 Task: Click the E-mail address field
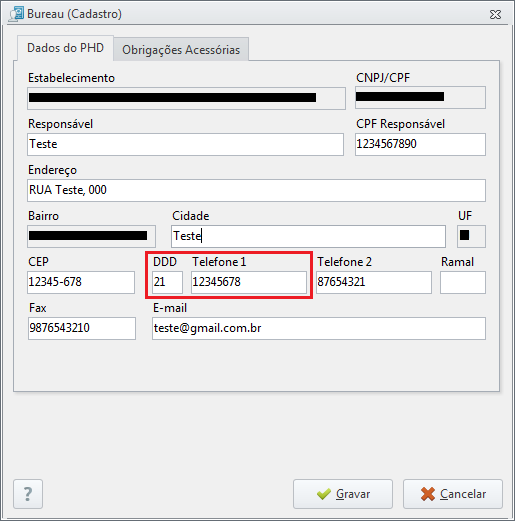(319, 328)
